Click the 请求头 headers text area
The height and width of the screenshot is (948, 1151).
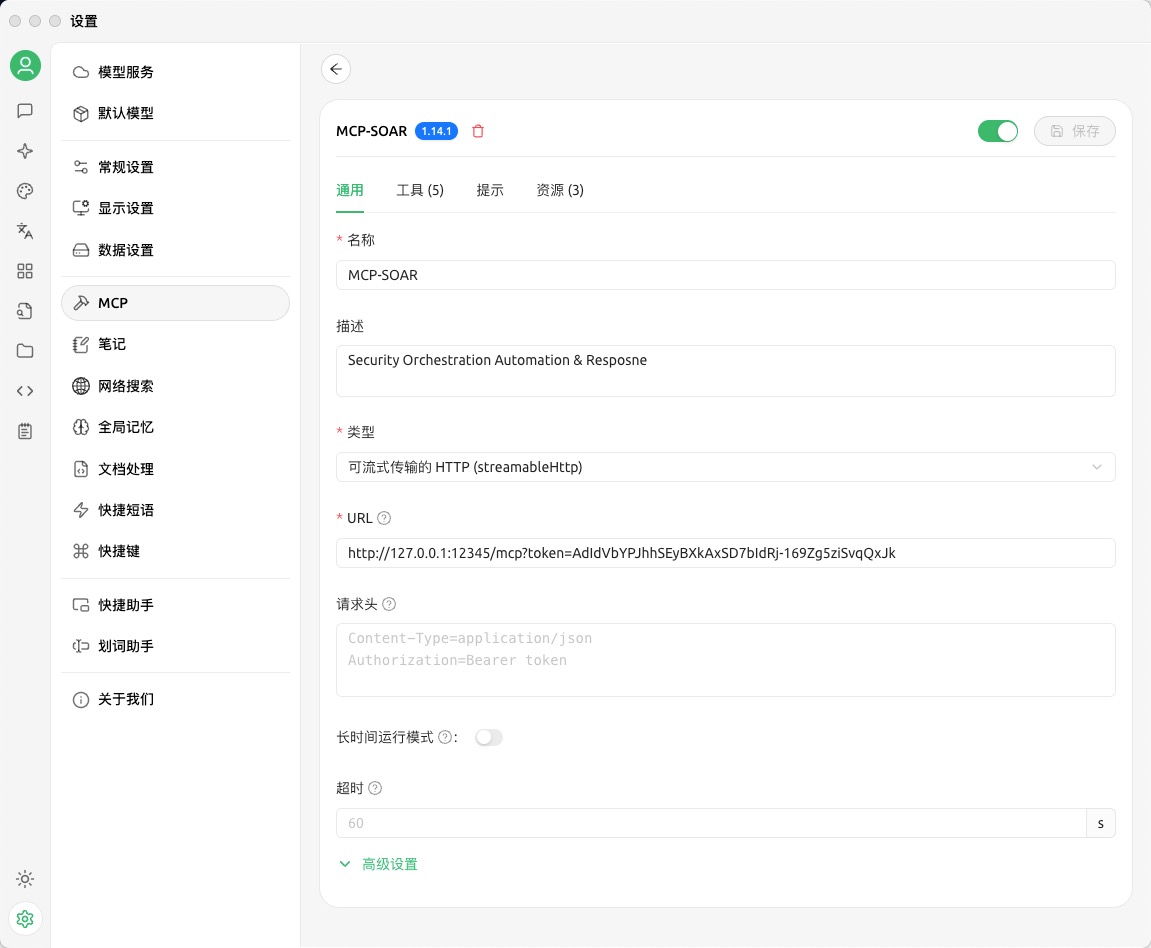pos(725,660)
